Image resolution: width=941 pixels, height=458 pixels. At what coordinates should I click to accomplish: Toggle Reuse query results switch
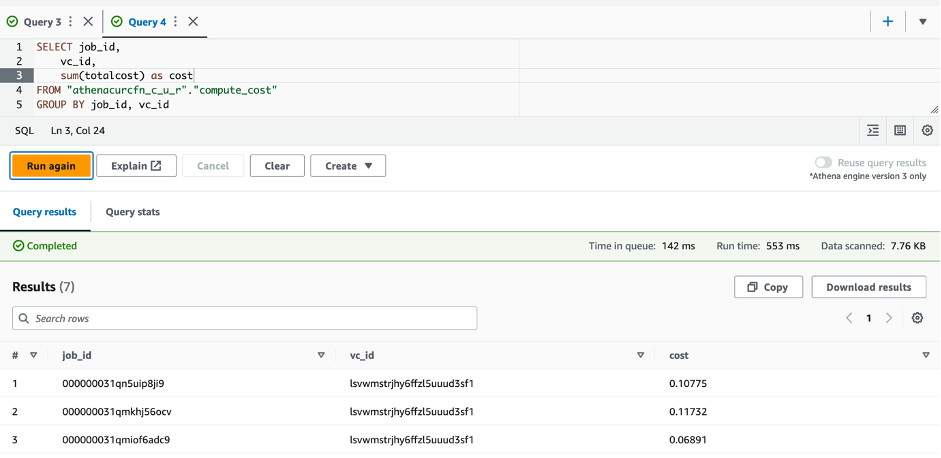pyautogui.click(x=824, y=162)
